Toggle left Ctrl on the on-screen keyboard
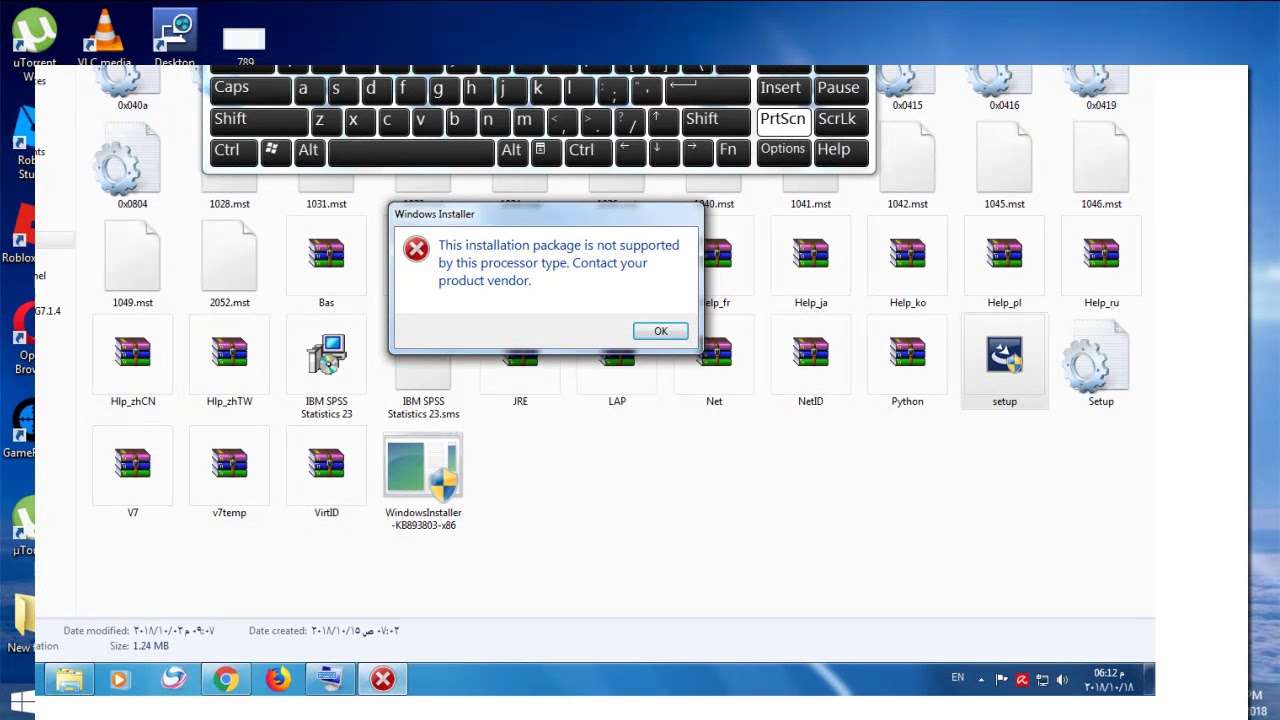 coord(233,151)
